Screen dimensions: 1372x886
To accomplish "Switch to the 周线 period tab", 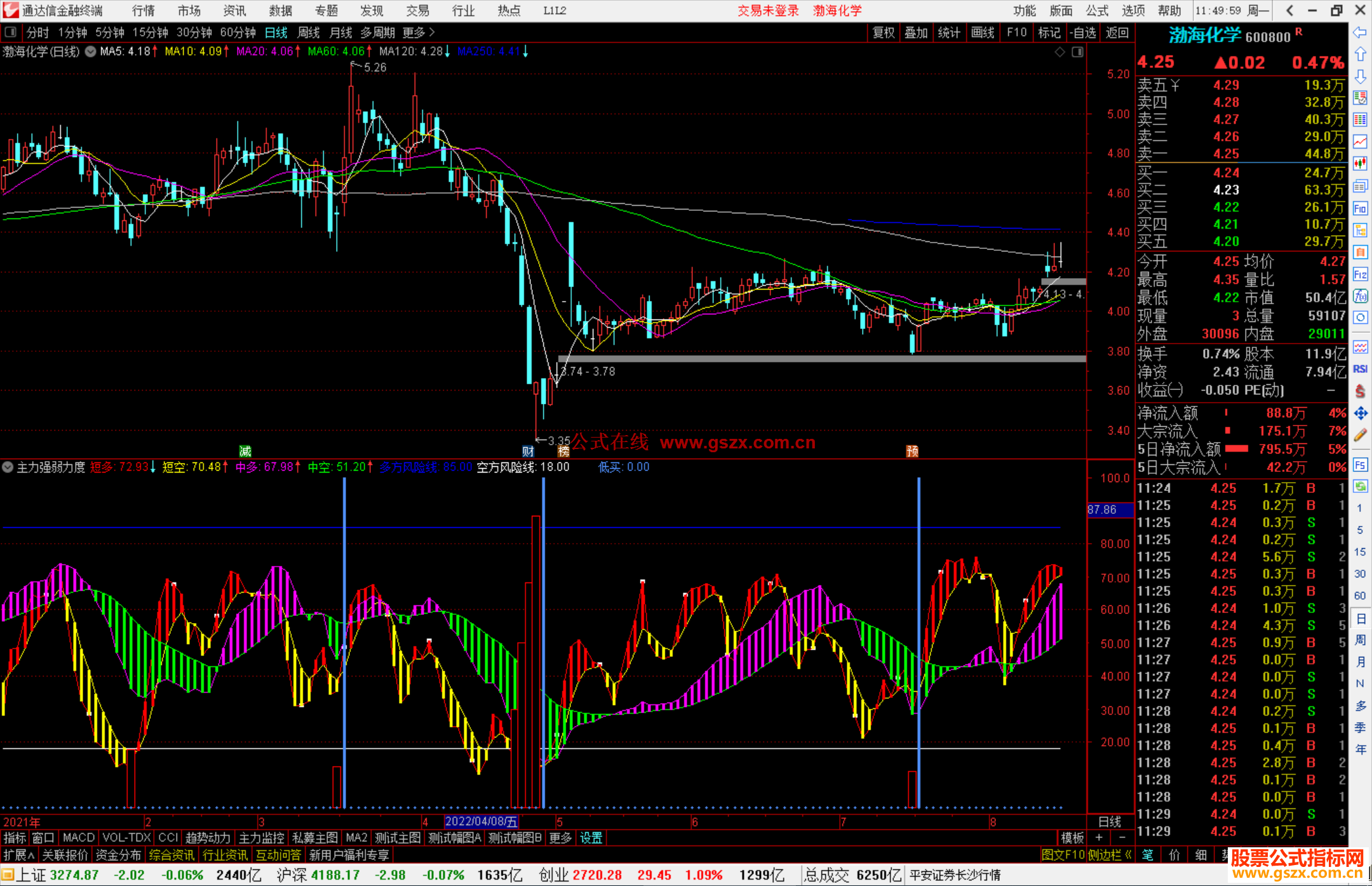I will [309, 32].
